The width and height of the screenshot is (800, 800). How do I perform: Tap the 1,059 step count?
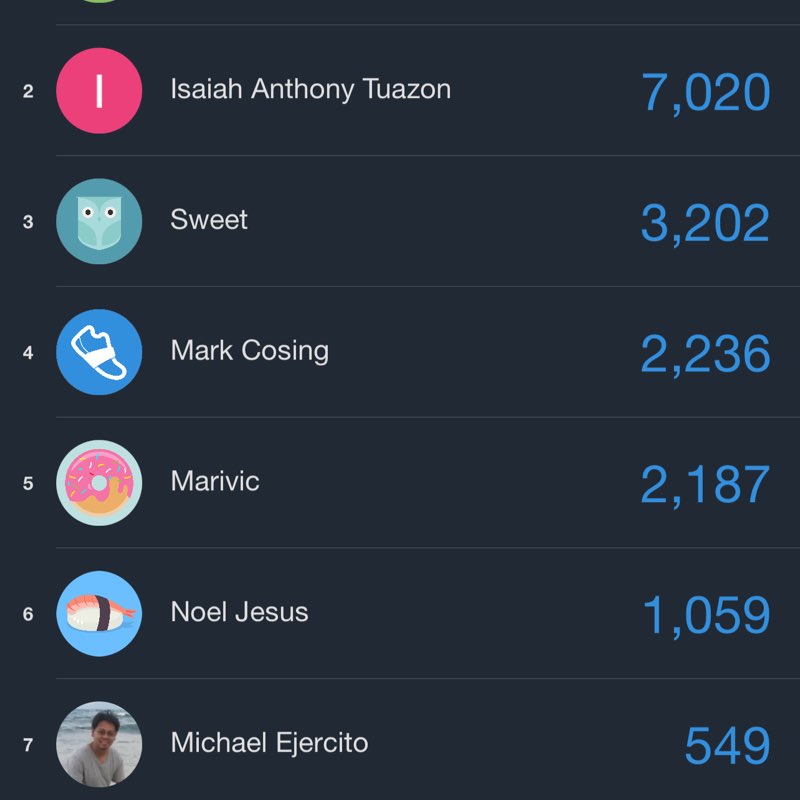coord(706,616)
